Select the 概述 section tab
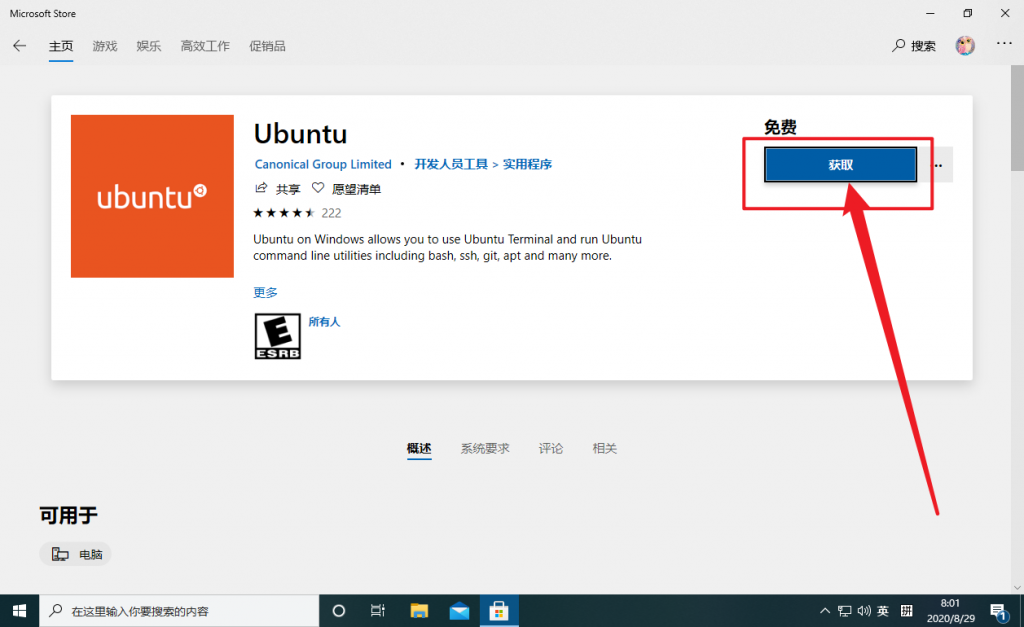 click(x=419, y=449)
